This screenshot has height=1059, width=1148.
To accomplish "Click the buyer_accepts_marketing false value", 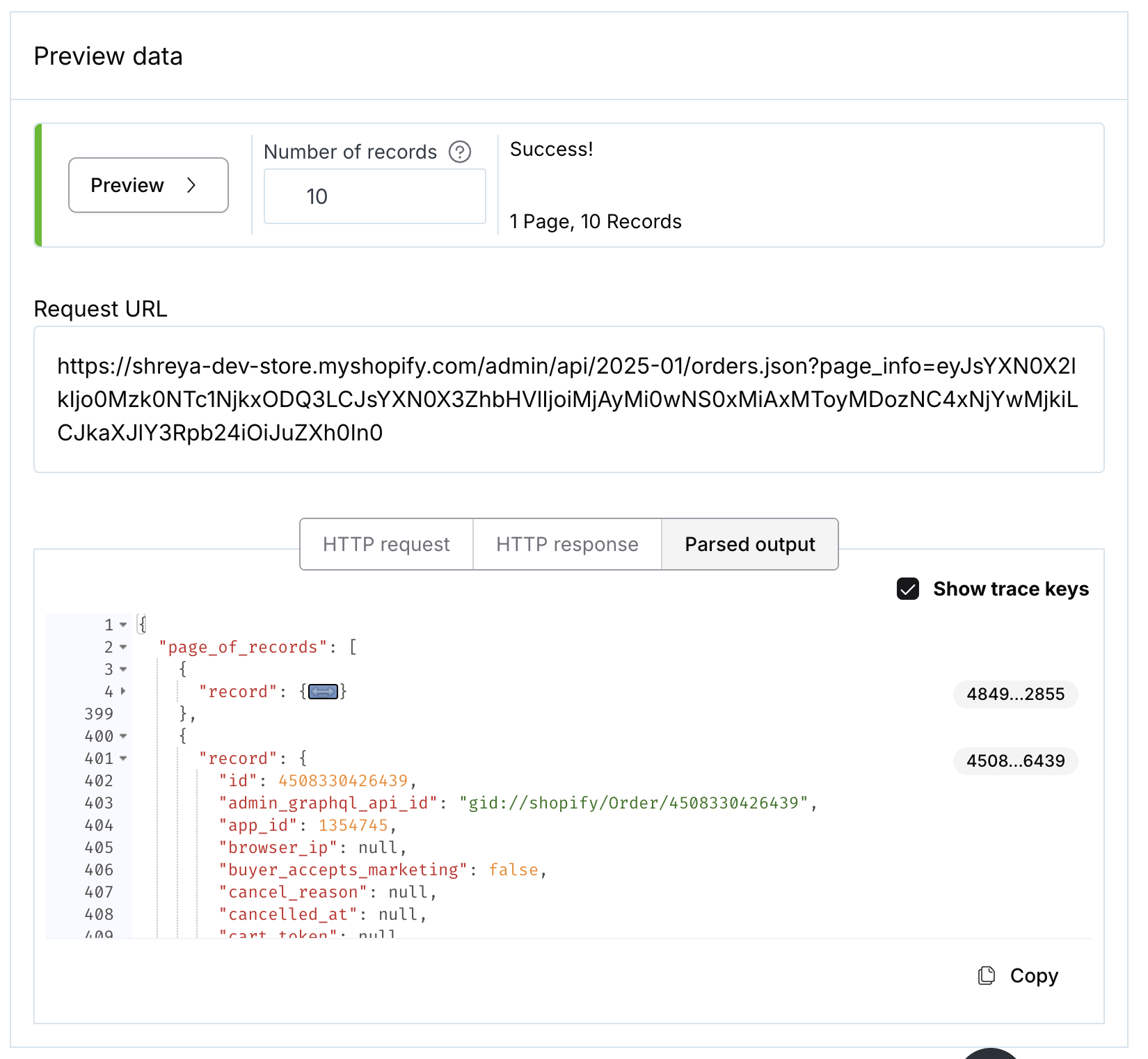I will pyautogui.click(x=513, y=870).
